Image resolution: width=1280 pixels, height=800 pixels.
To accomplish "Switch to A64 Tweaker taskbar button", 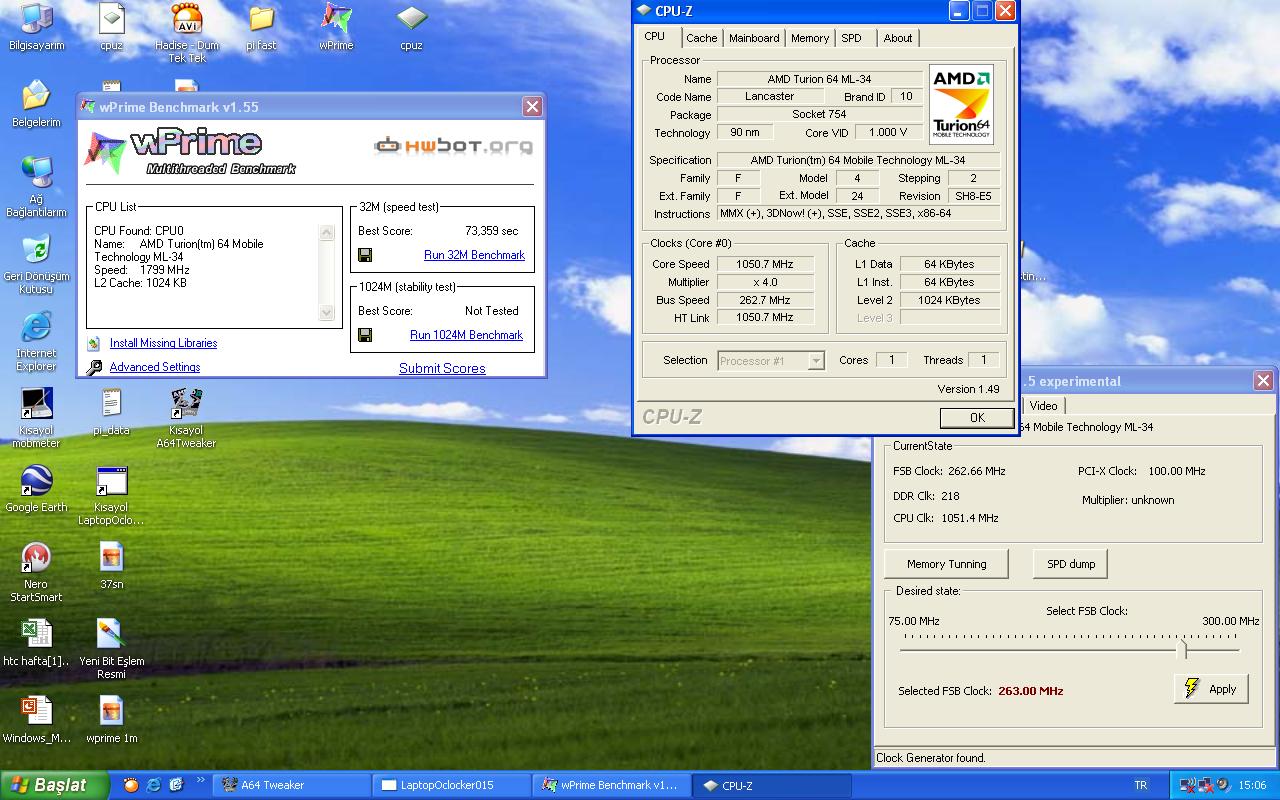I will pos(291,785).
